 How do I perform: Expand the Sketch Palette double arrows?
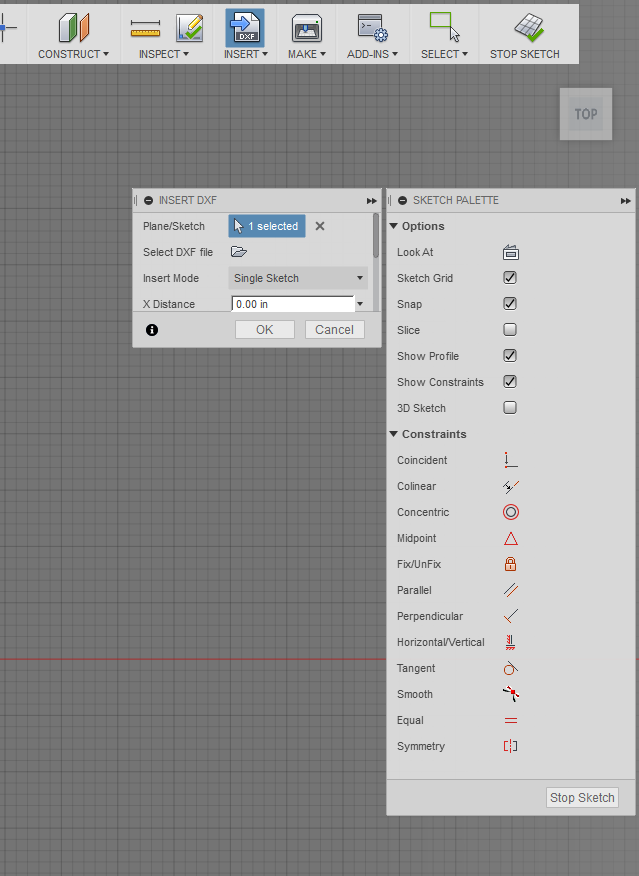click(626, 201)
